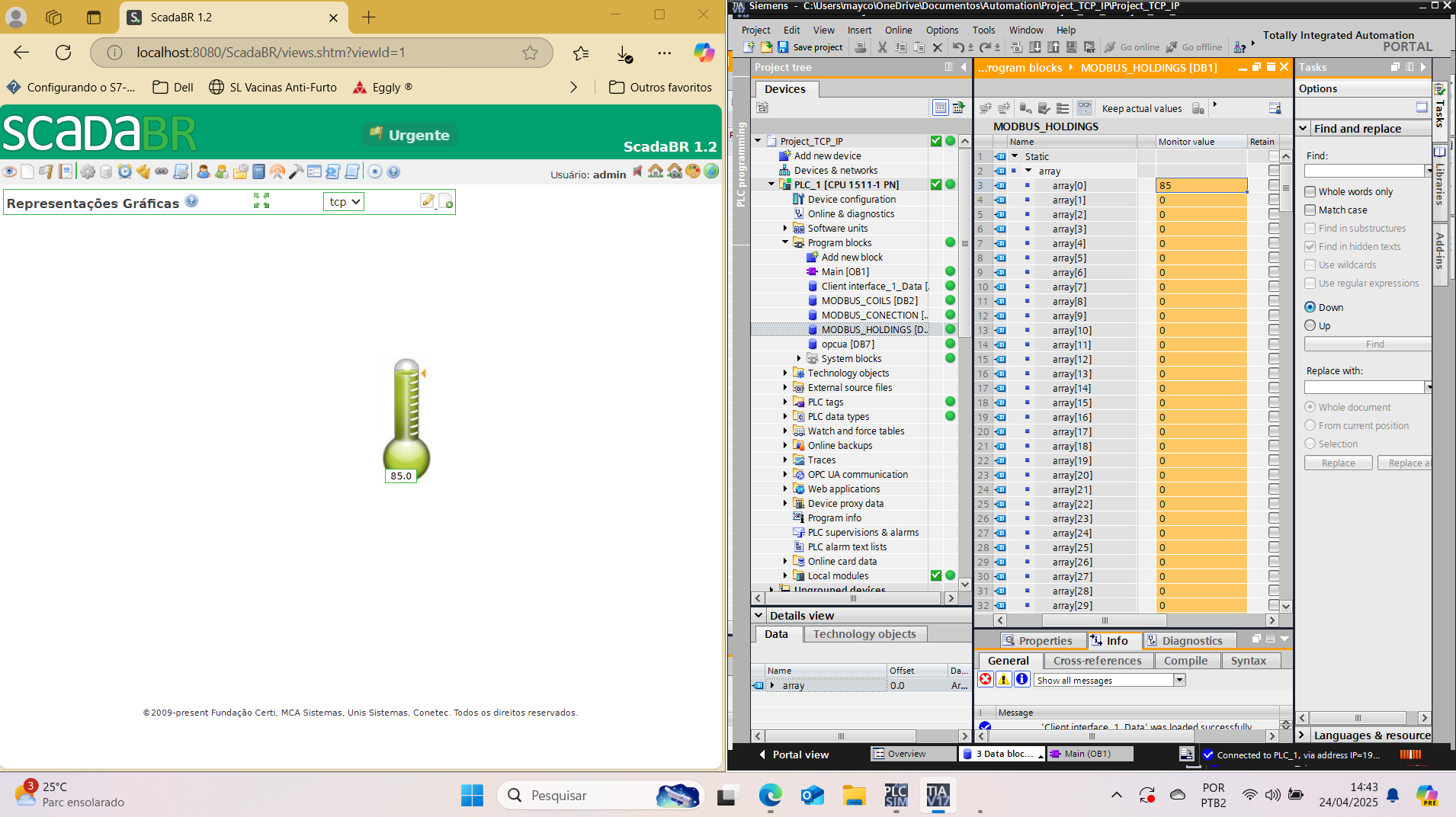1456x817 pixels.
Task: Tick Retain checkbox for Static row
Action: tap(1273, 156)
